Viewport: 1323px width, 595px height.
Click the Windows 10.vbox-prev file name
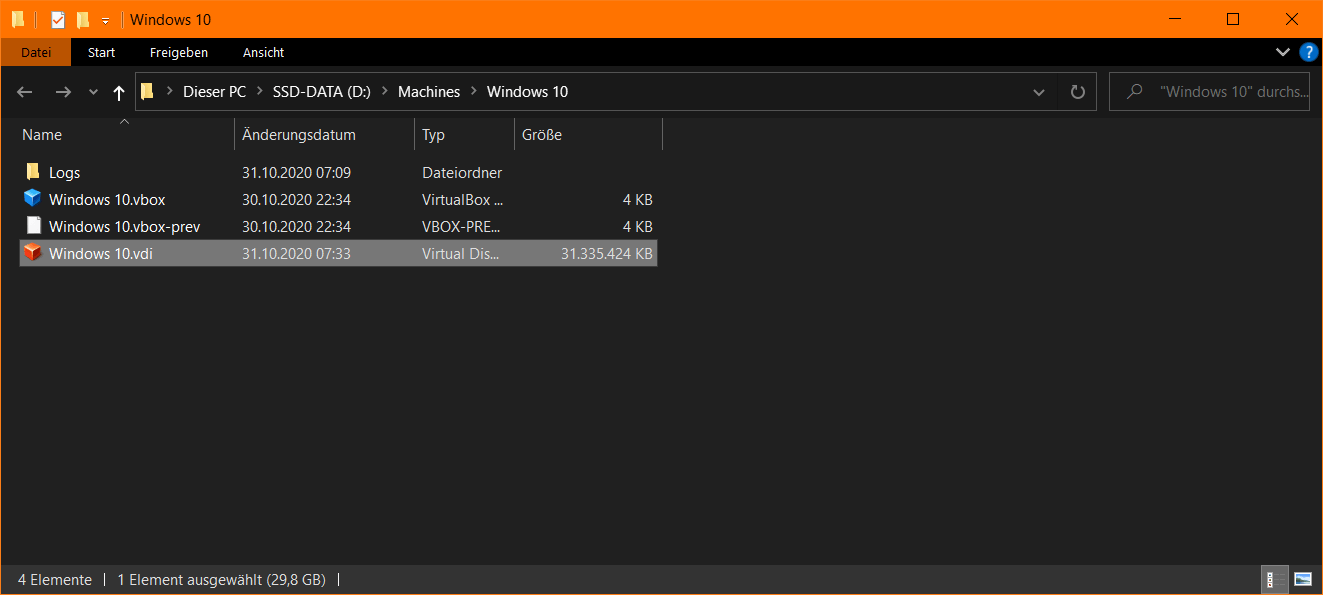(x=124, y=227)
